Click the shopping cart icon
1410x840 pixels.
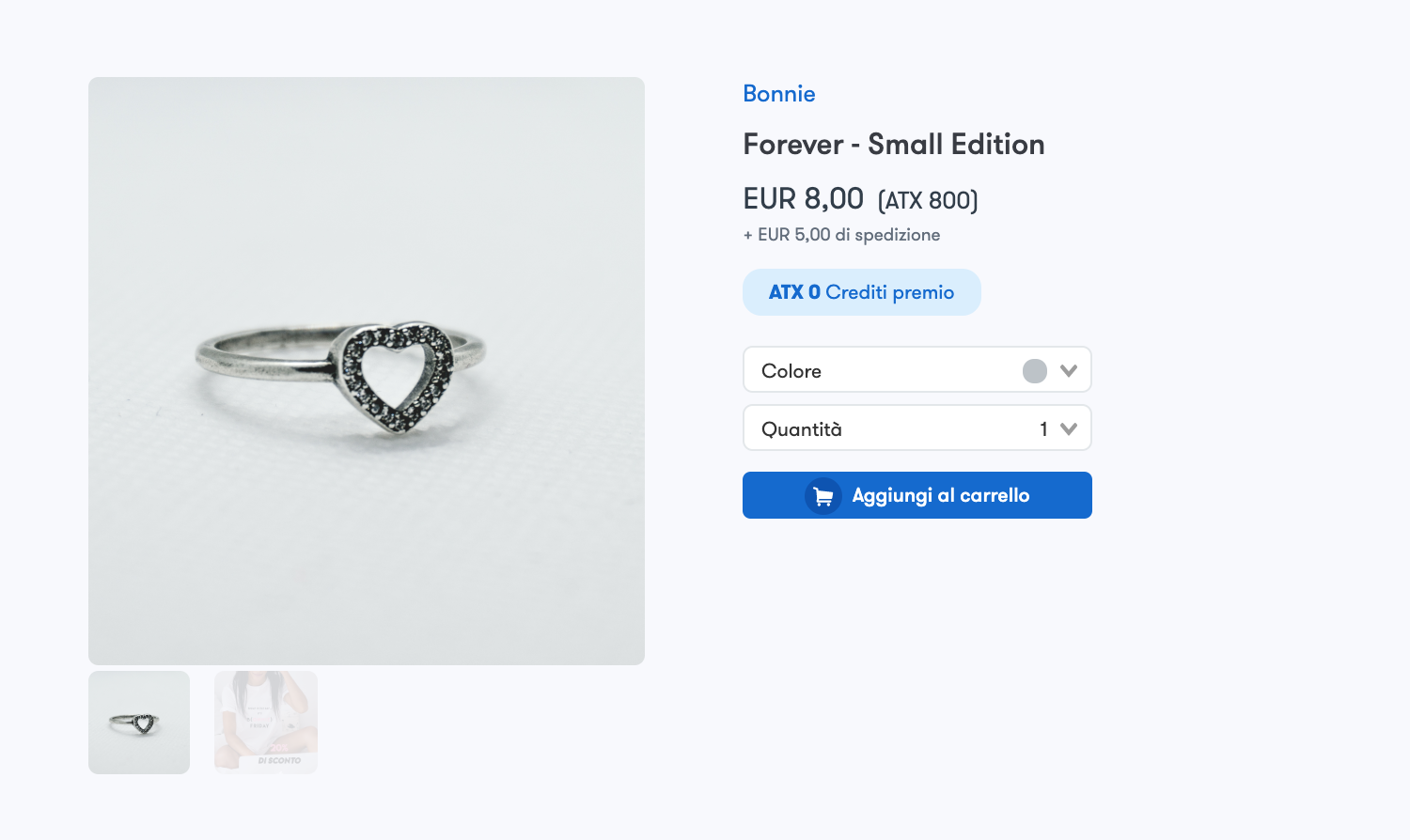(822, 496)
